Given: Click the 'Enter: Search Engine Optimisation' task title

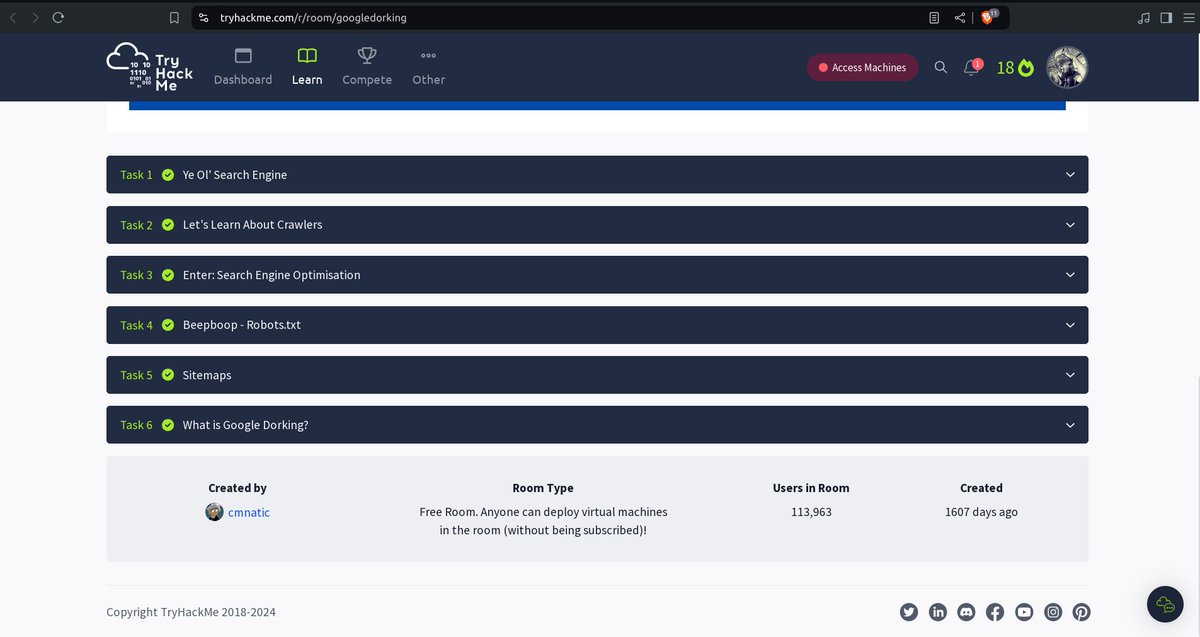Looking at the screenshot, I should 272,275.
